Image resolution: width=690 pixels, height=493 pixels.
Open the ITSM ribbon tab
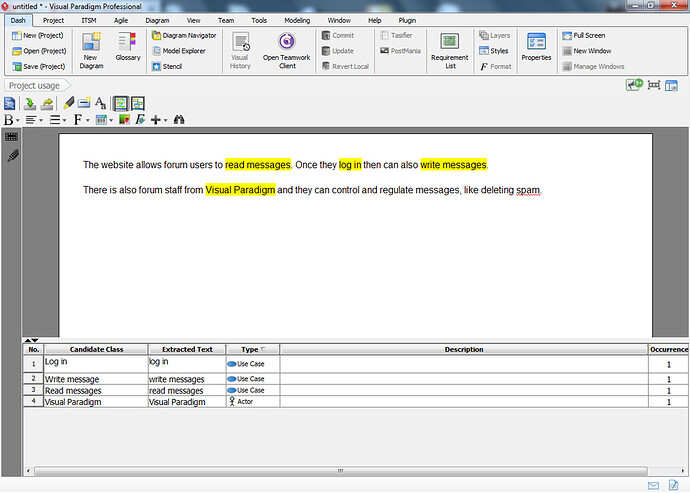coord(89,20)
